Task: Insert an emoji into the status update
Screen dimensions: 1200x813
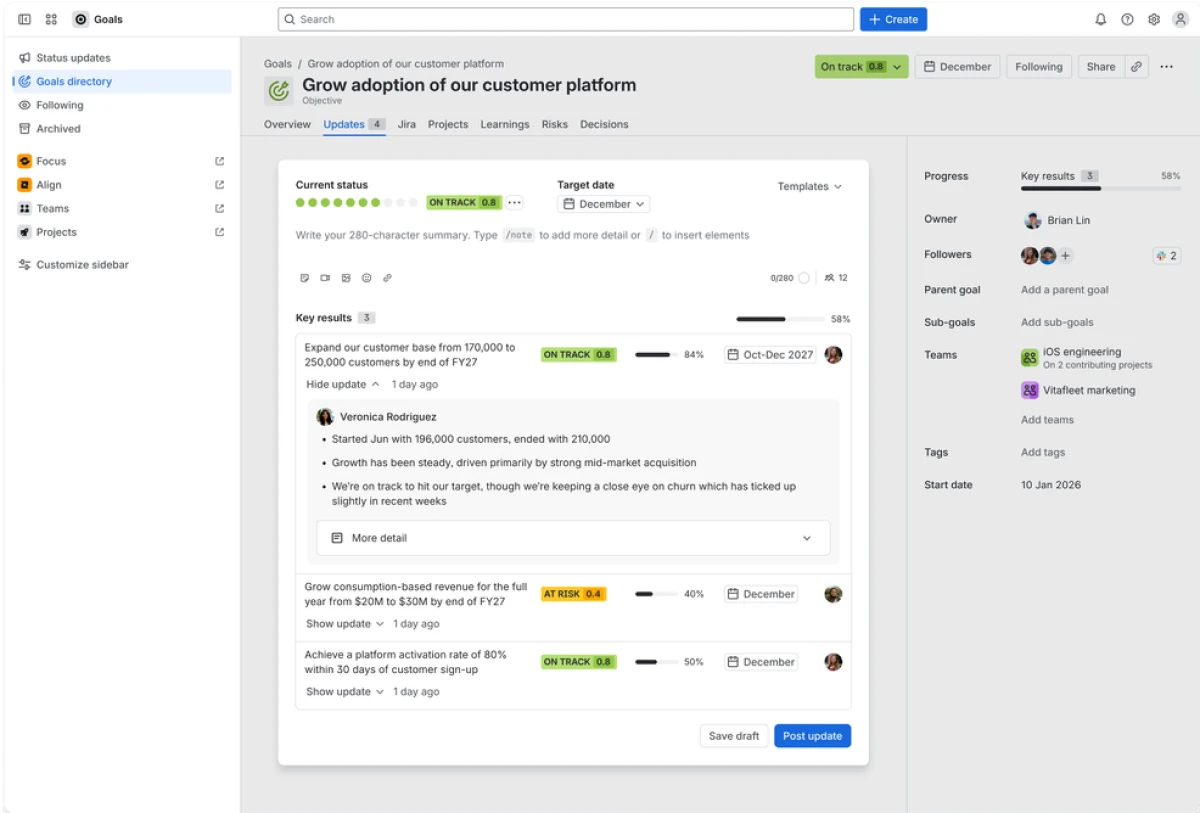Action: tap(366, 278)
